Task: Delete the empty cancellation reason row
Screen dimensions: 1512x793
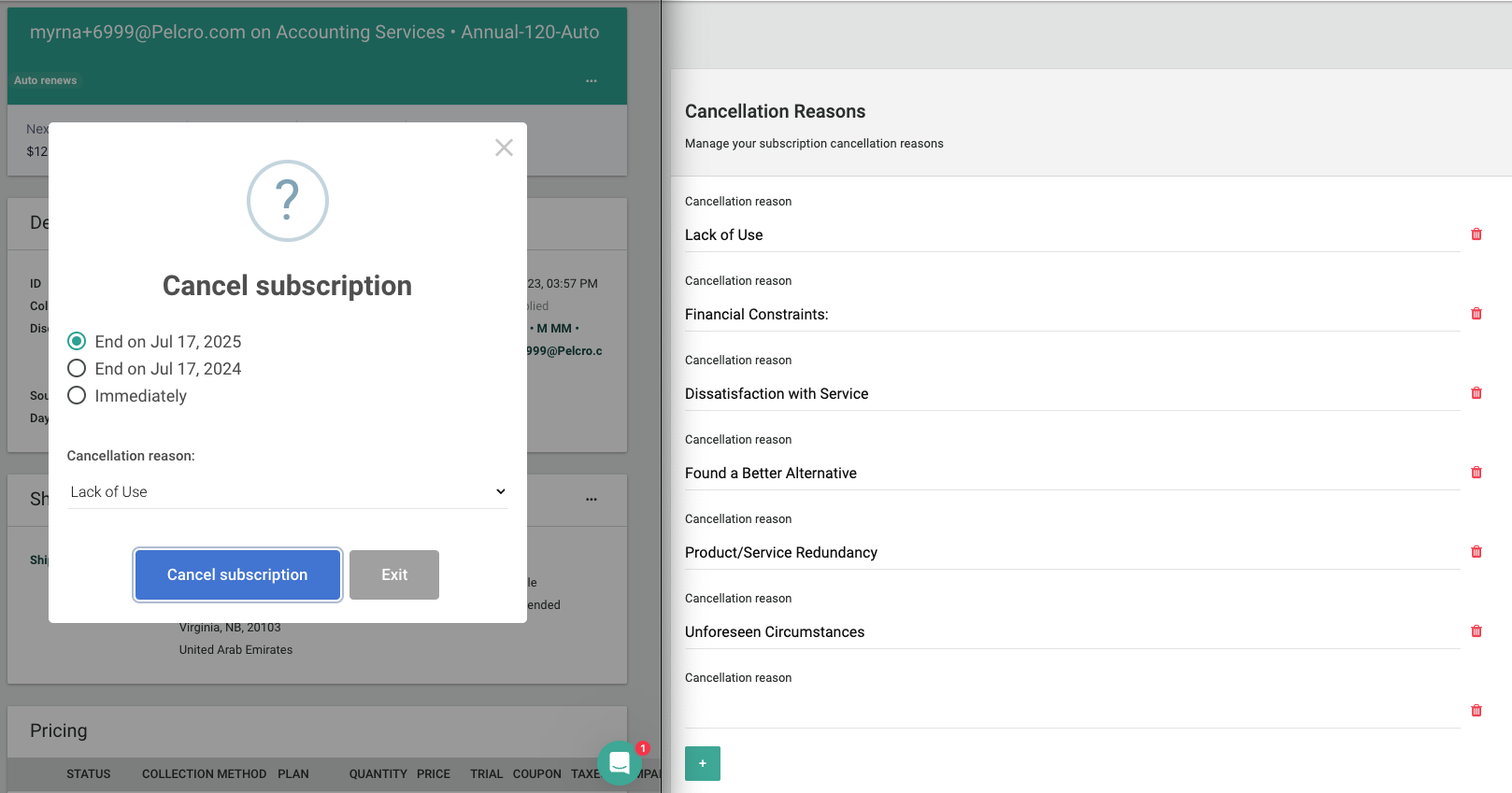Action: (1476, 711)
